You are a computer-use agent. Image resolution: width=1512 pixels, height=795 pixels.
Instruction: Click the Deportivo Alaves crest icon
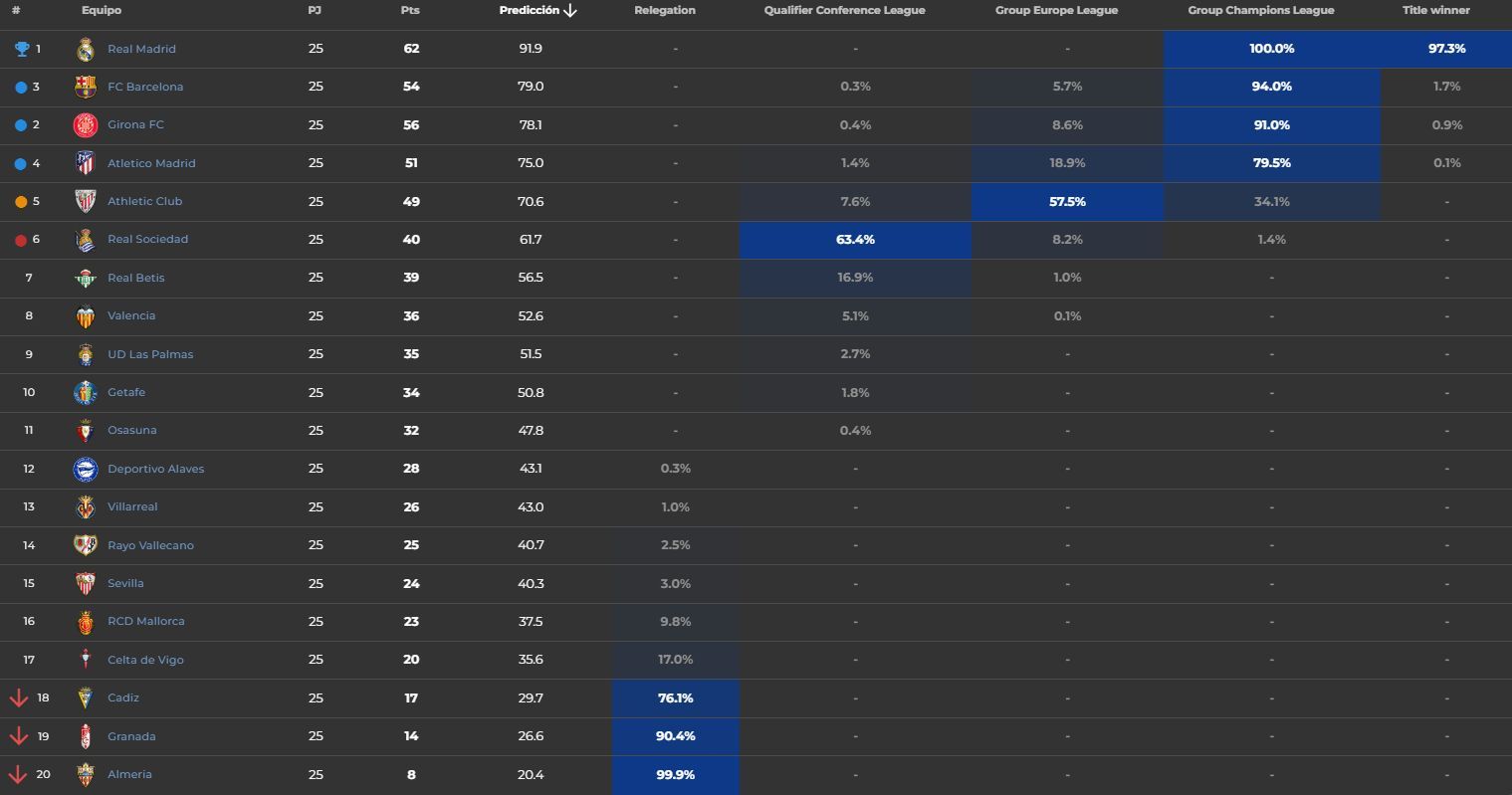[x=86, y=469]
